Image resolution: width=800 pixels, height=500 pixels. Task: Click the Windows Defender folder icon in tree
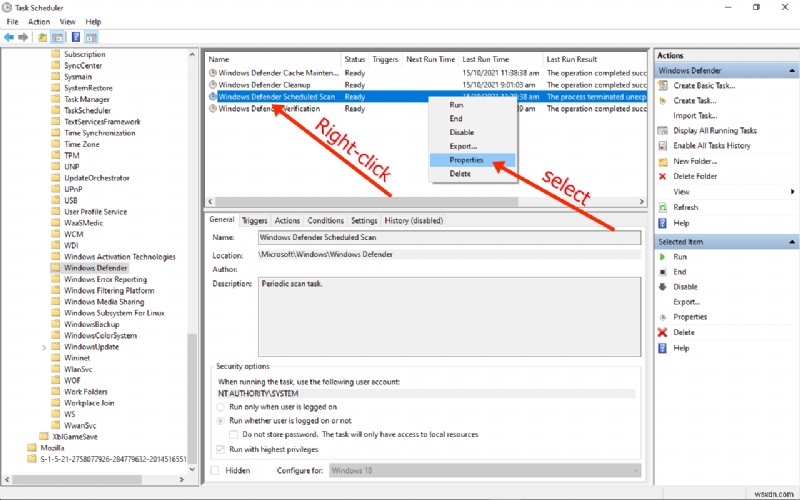click(56, 268)
